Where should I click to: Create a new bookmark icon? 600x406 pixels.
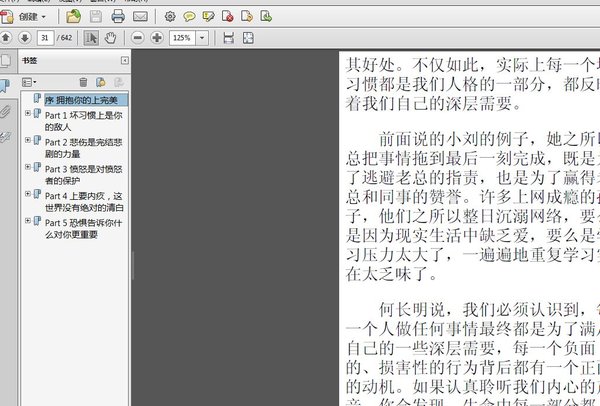point(101,82)
